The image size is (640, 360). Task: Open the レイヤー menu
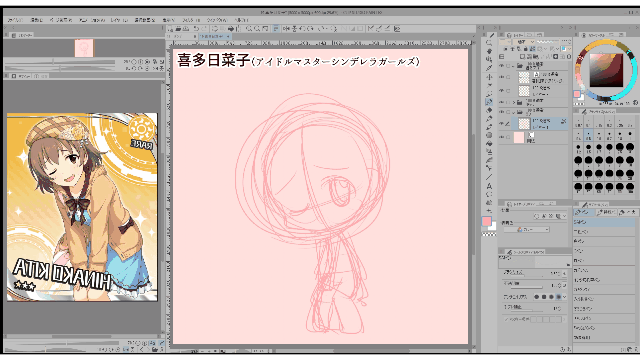119,20
